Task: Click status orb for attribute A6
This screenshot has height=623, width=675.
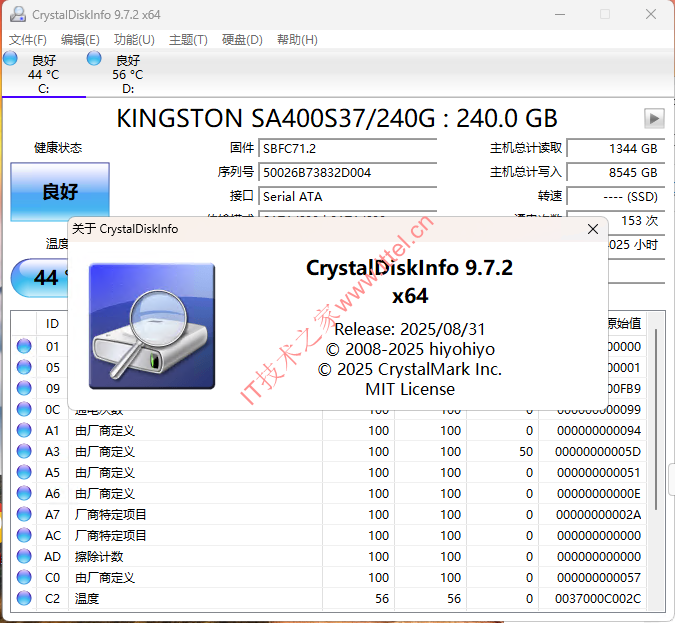Action: (24, 493)
